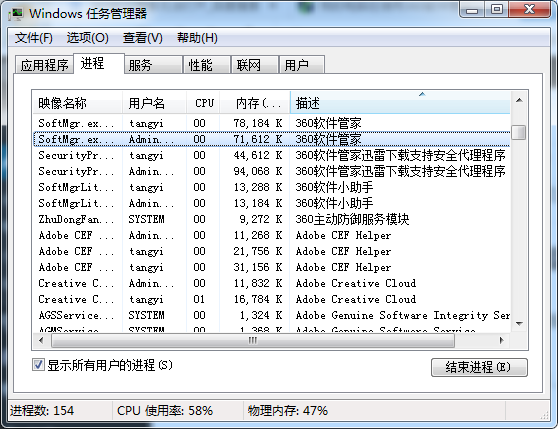Screen dimensions: 558x429
Task: Click the vertical scrollbar thumb
Action: pyautogui.click(x=519, y=132)
